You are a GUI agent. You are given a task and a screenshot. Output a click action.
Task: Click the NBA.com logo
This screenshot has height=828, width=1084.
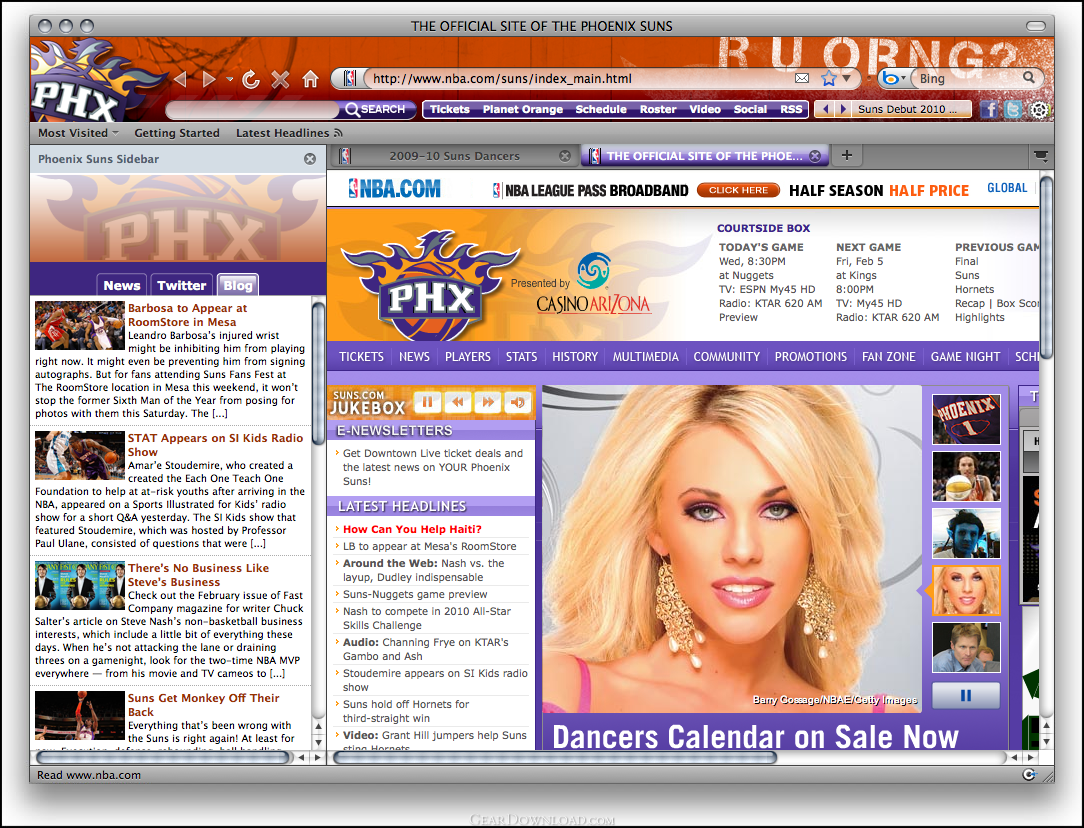tap(395, 189)
